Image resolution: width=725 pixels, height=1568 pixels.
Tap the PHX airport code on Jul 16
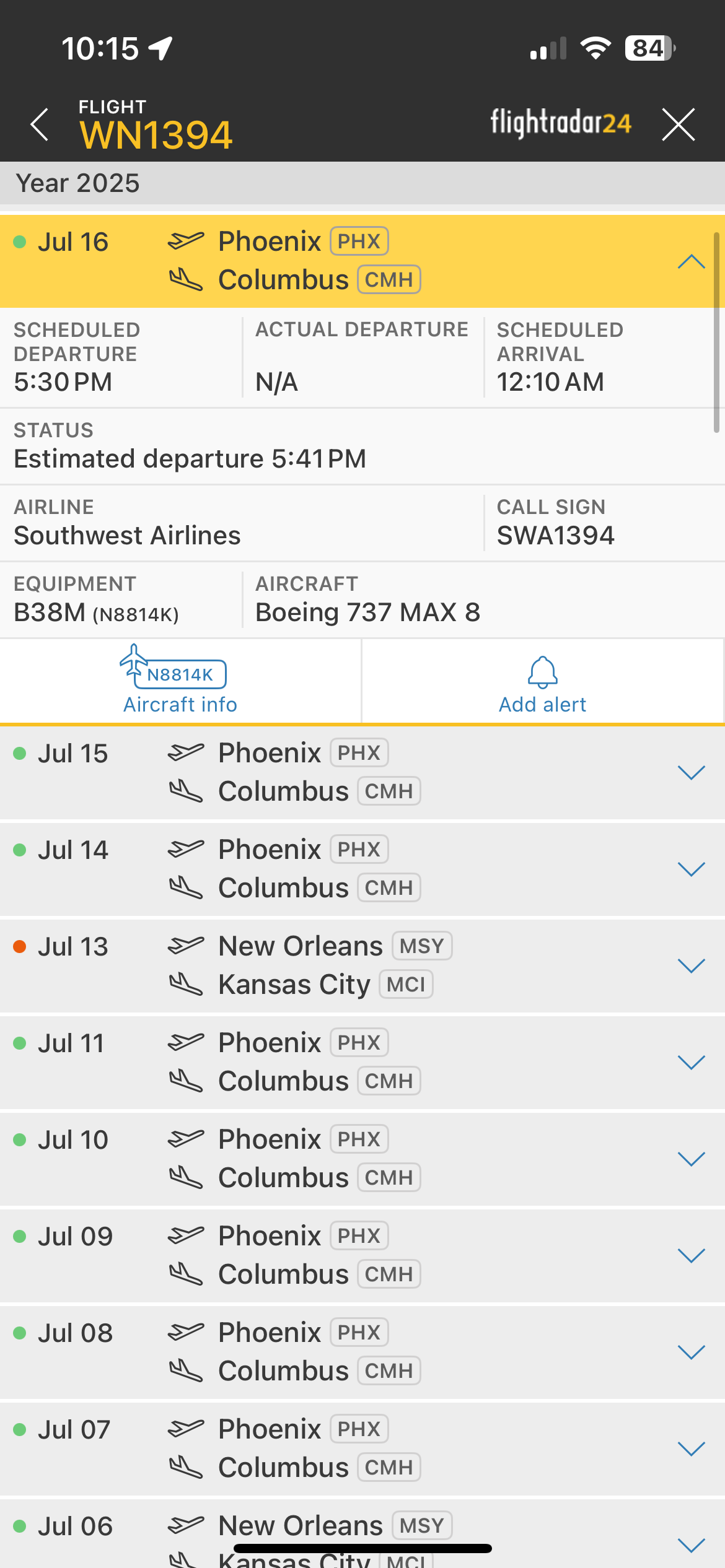point(359,242)
